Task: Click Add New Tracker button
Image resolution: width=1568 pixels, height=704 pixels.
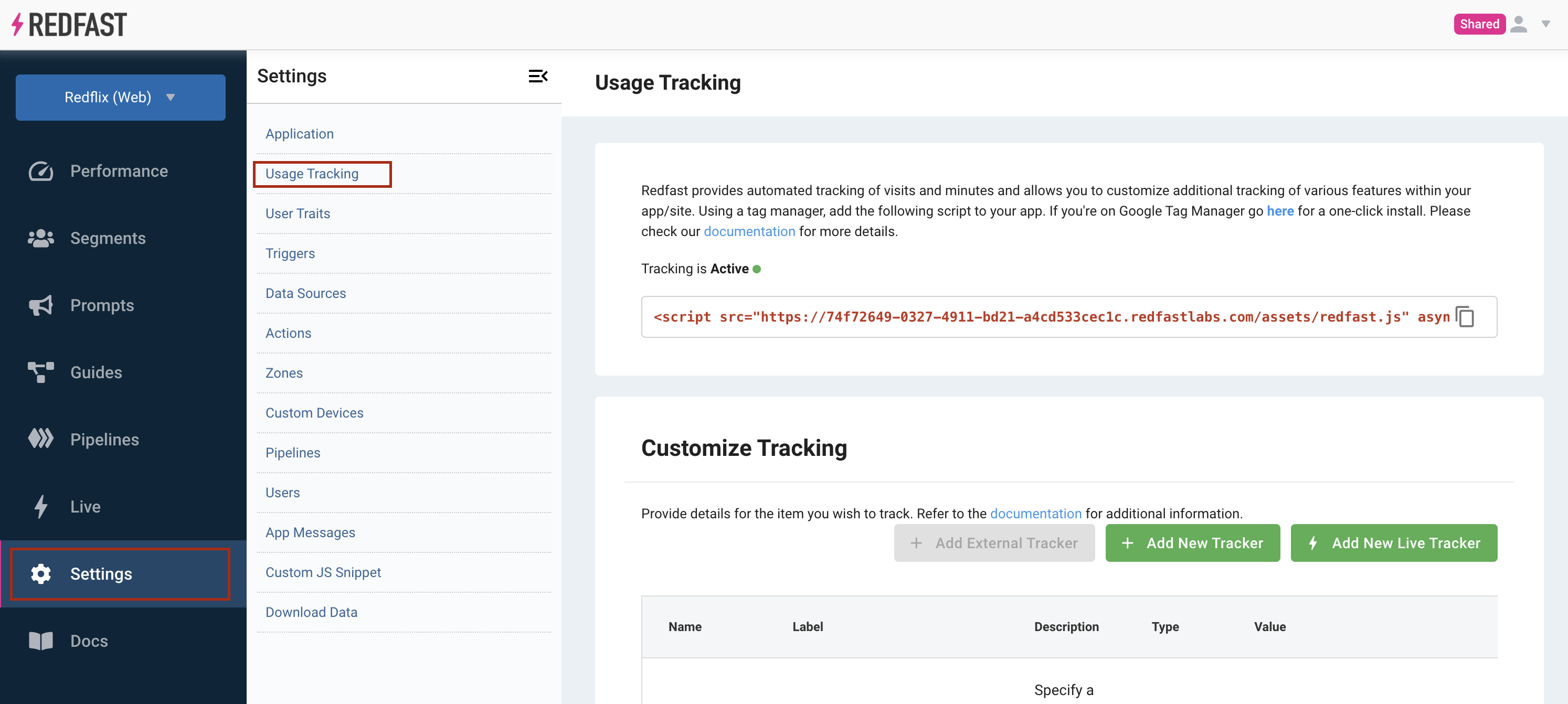Action: [x=1192, y=543]
